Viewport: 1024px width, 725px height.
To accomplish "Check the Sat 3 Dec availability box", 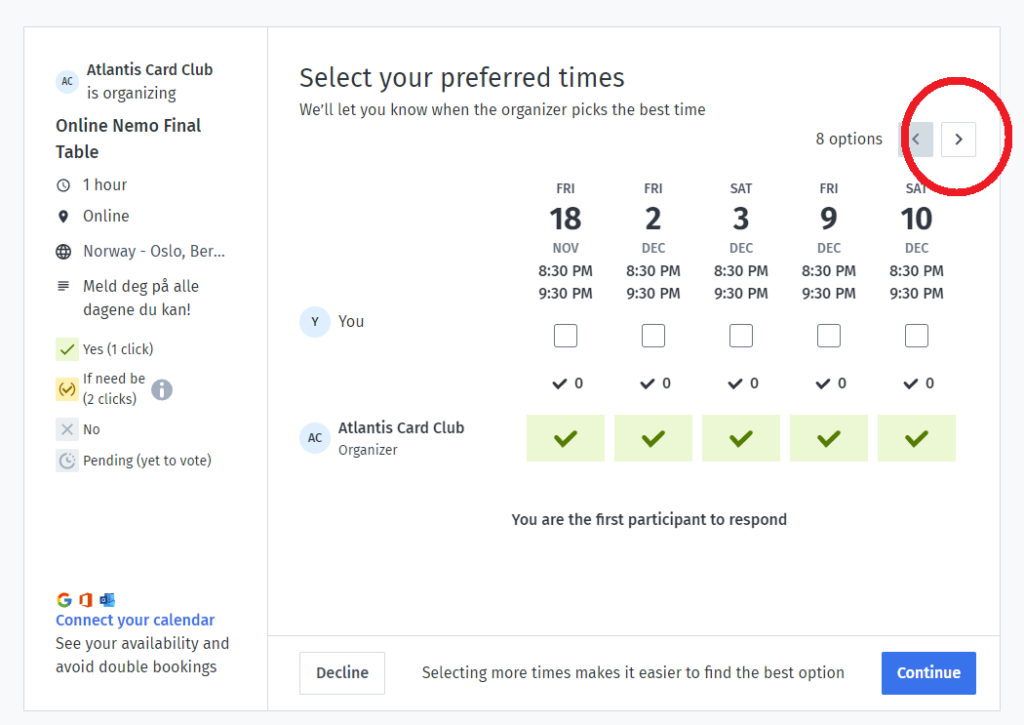I will tap(741, 336).
